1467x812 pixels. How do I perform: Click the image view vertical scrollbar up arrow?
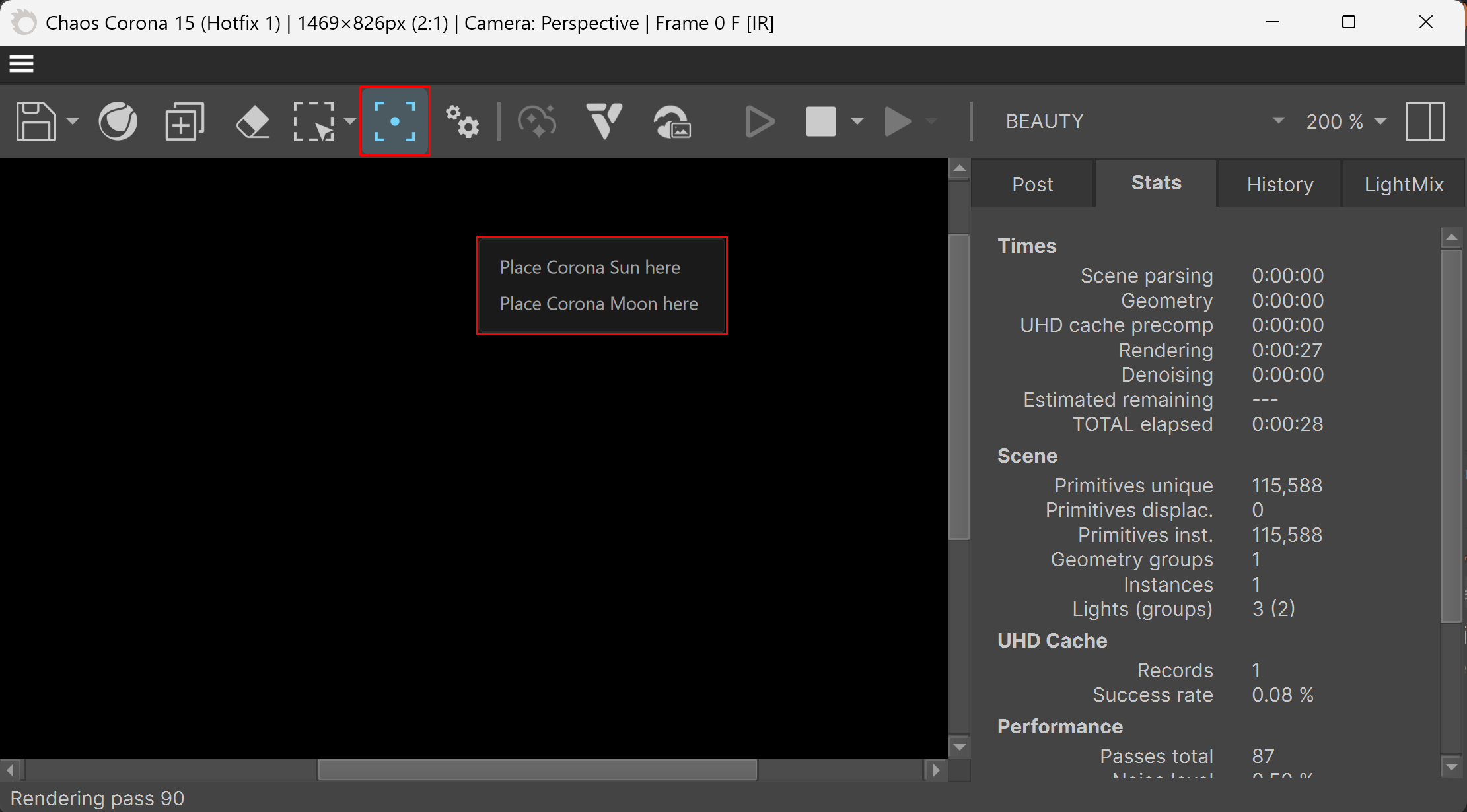click(x=960, y=169)
